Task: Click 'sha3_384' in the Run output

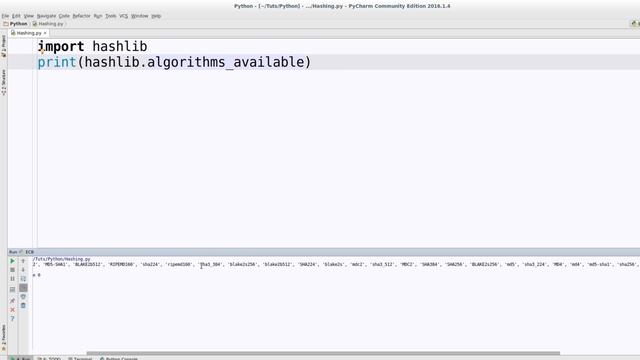Action: click(x=211, y=264)
